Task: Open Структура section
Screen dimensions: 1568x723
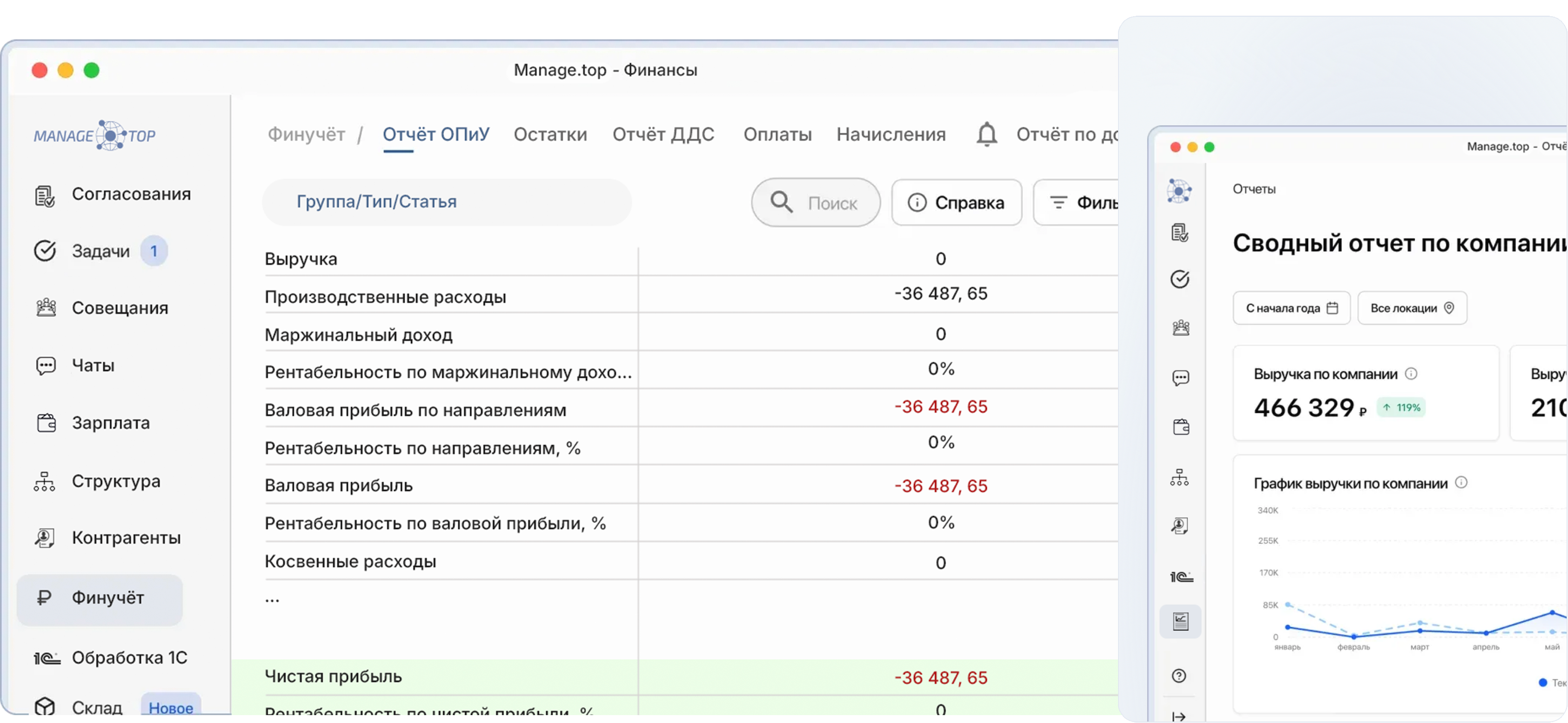Action: (97, 481)
